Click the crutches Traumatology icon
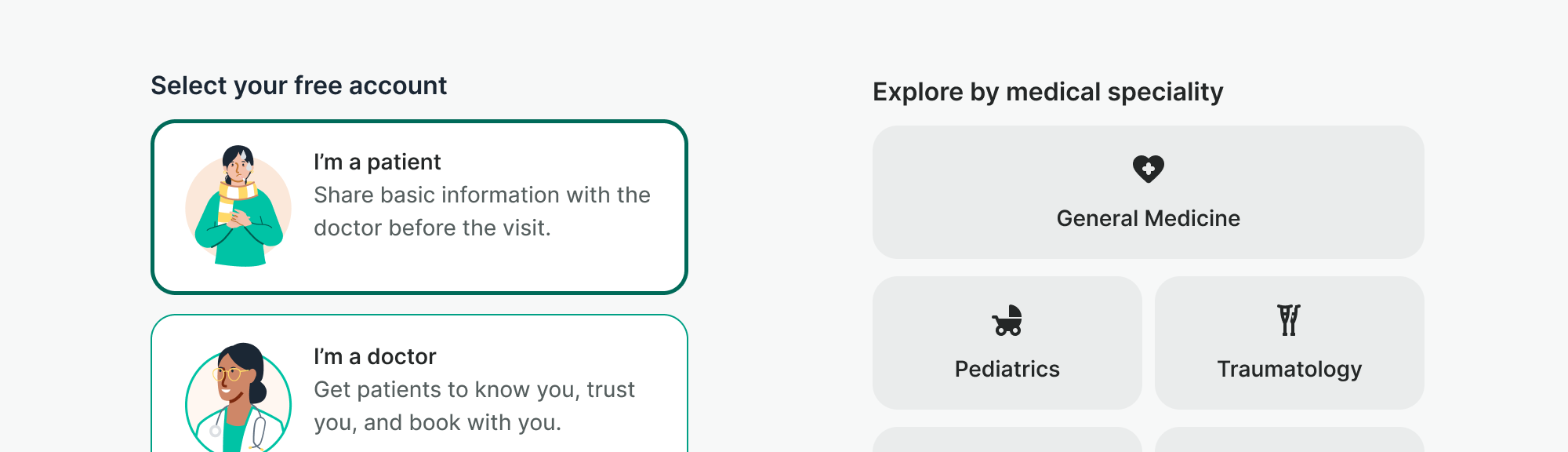Viewport: 1568px width, 452px height. point(1289,320)
